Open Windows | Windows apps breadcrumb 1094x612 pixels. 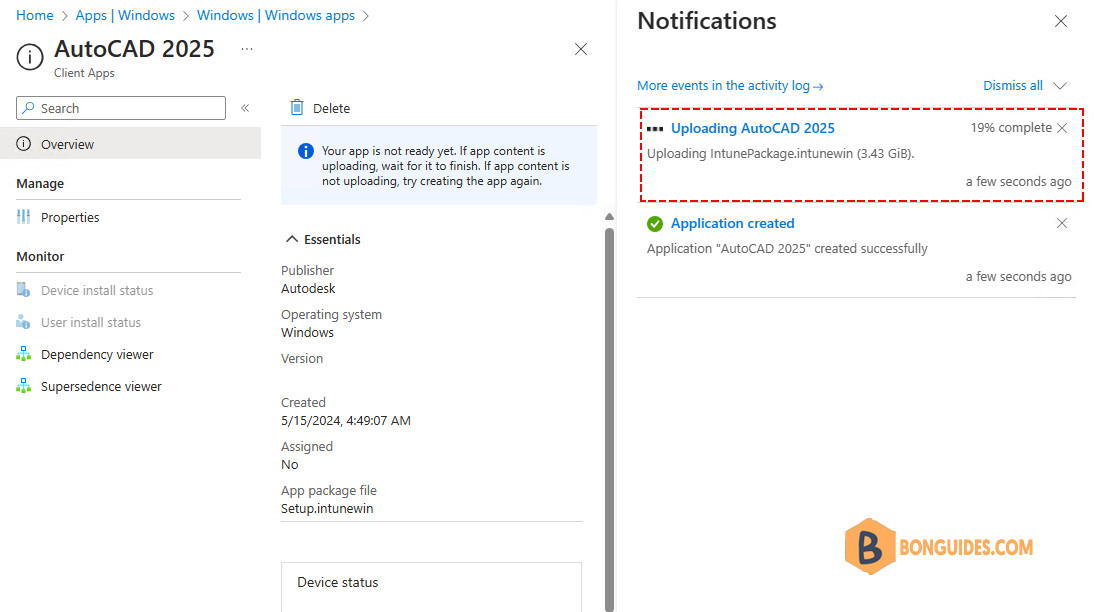(276, 15)
